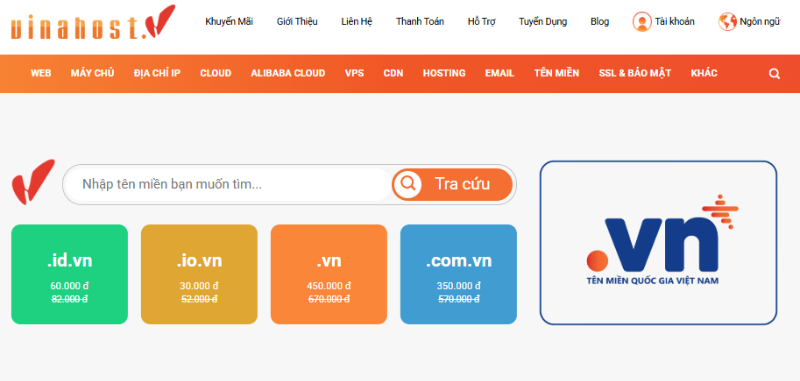
Task: Click struck-through 52.000 đ price
Action: 199,299
